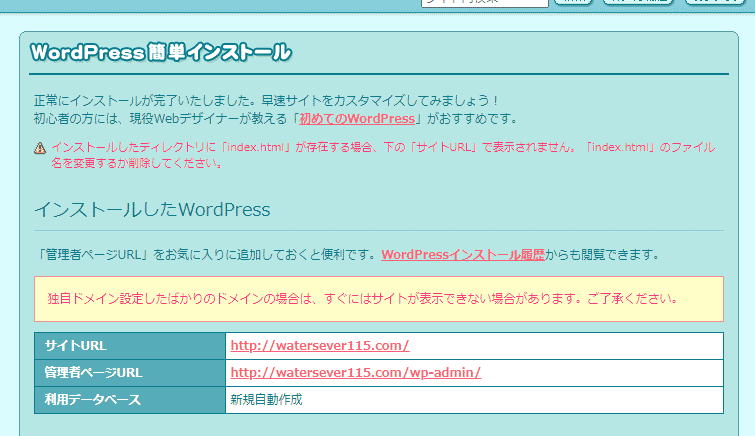Click the warning triangle icon beside index.html notice

[40, 148]
